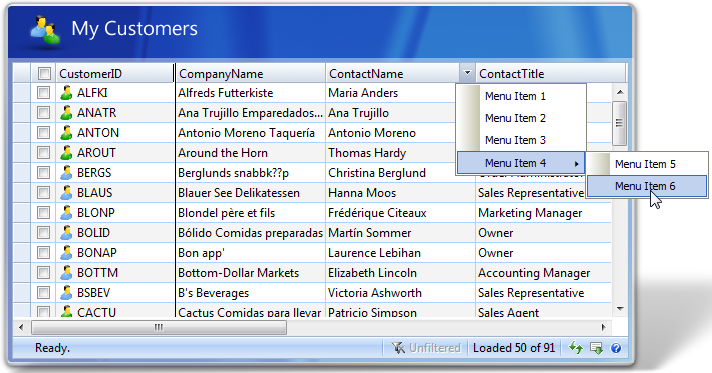Click the vertical scrollbar thumb
Viewport: 712px width, 373px height.
coord(620,123)
